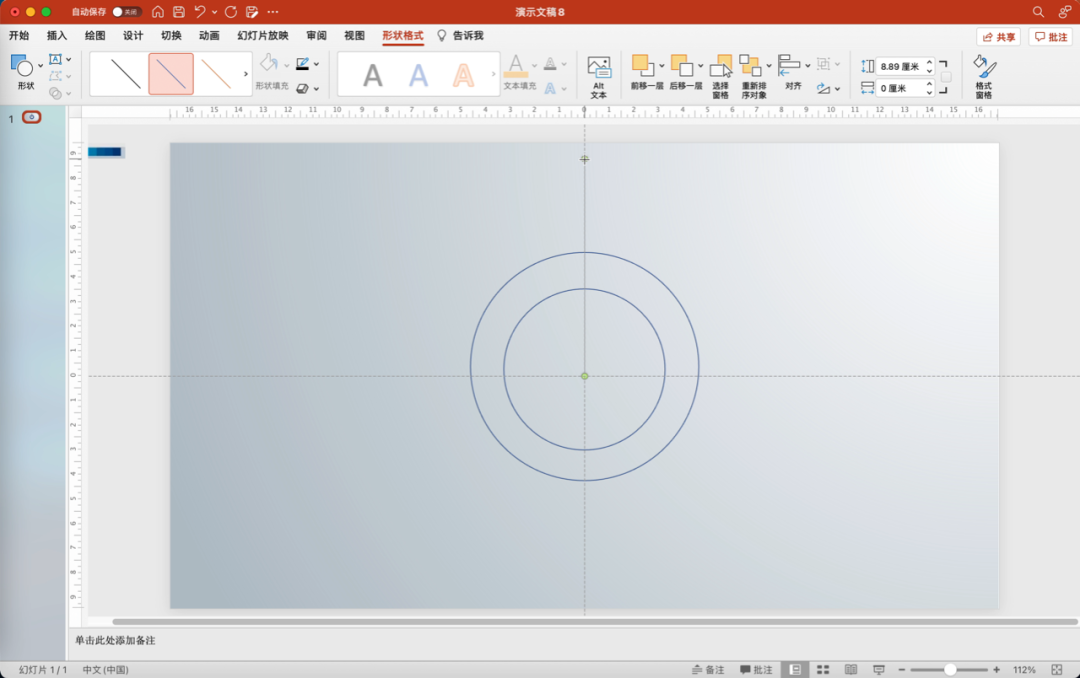Open the 对齐 dropdown arrow

[x=808, y=66]
